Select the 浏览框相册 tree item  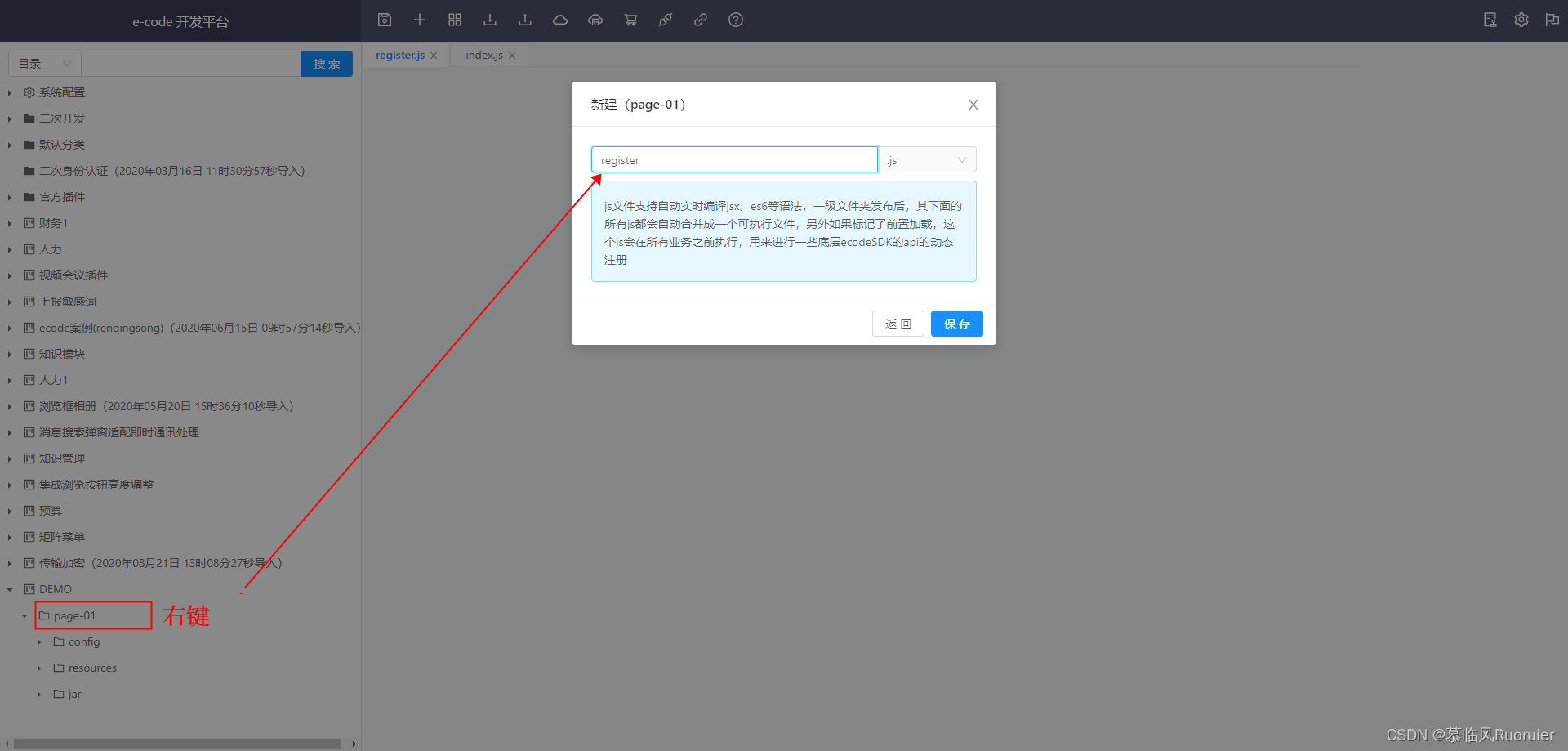tap(167, 406)
